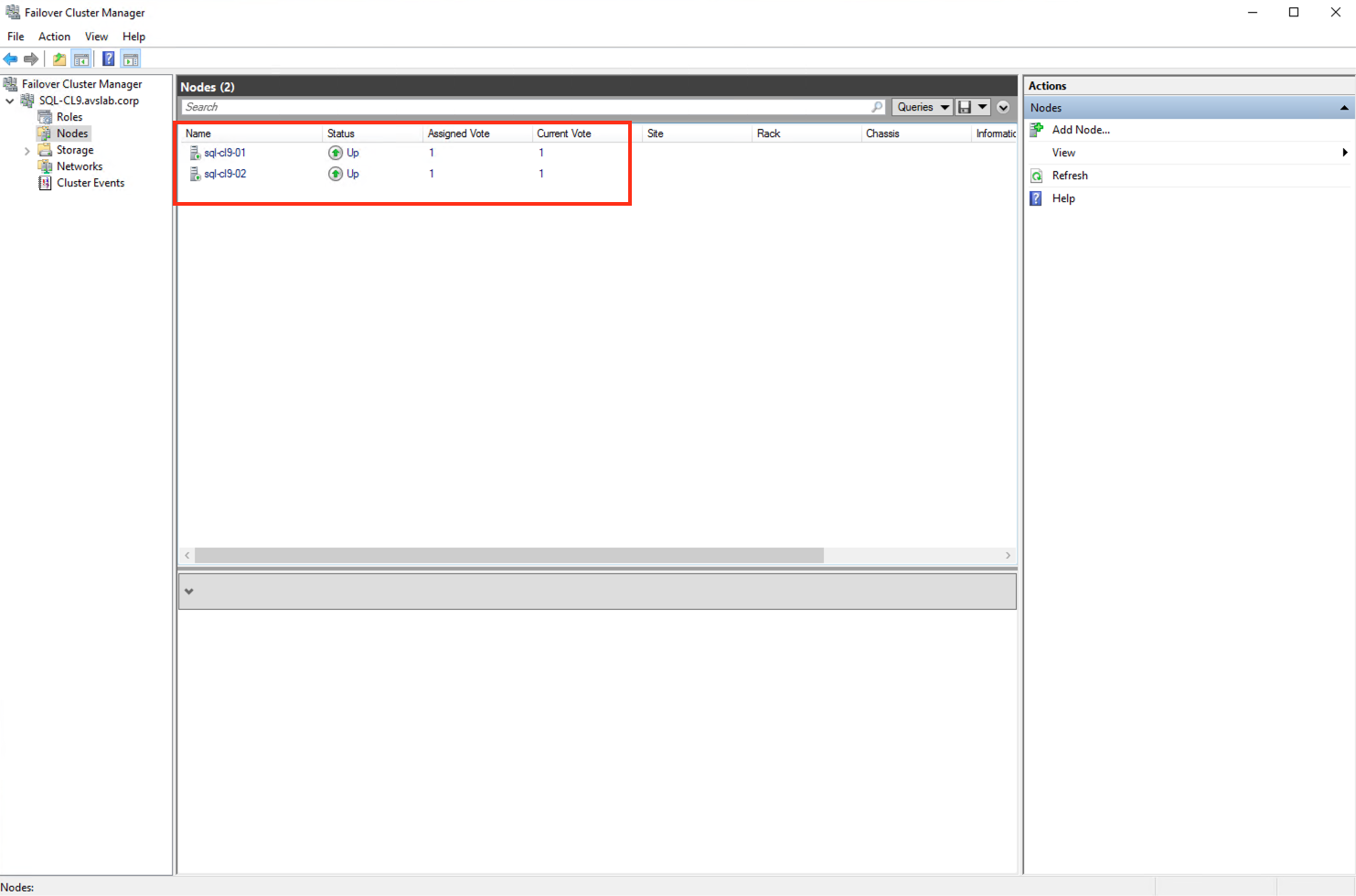Select the sql-cl9-02 node name

pos(225,174)
